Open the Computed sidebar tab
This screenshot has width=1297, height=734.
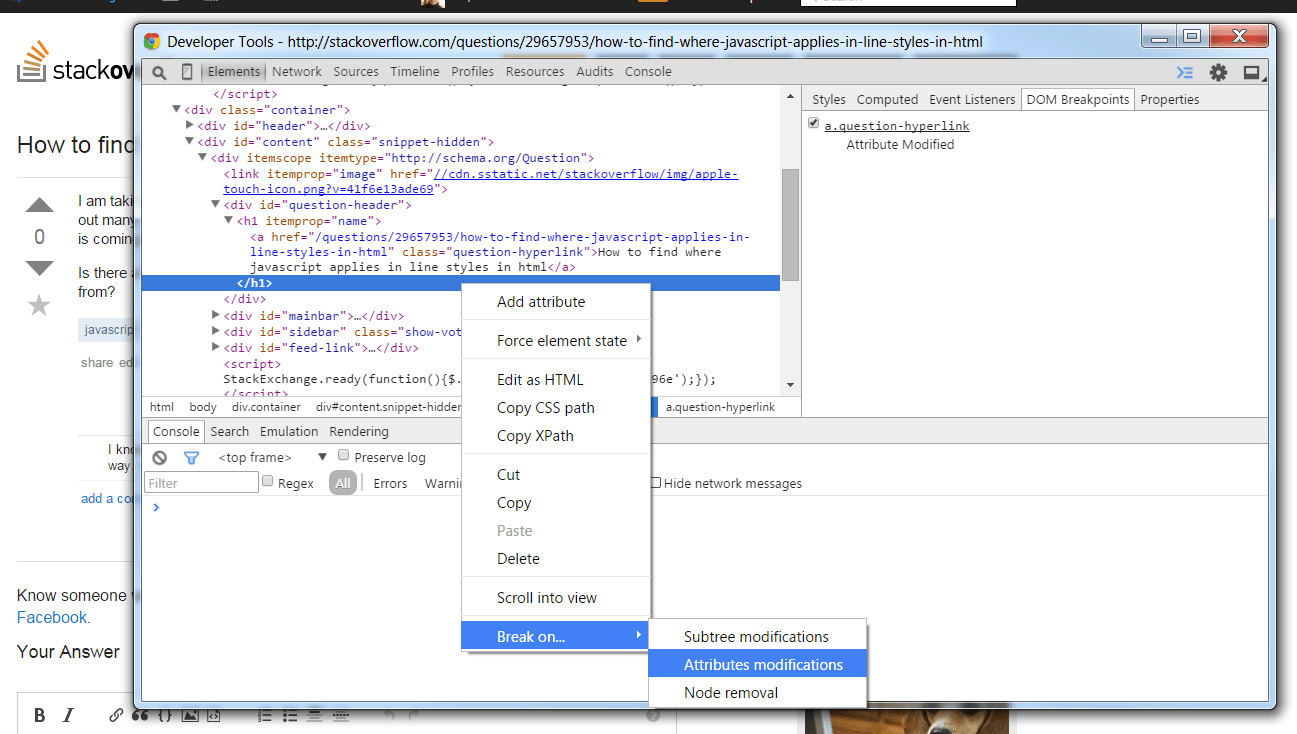(x=887, y=99)
